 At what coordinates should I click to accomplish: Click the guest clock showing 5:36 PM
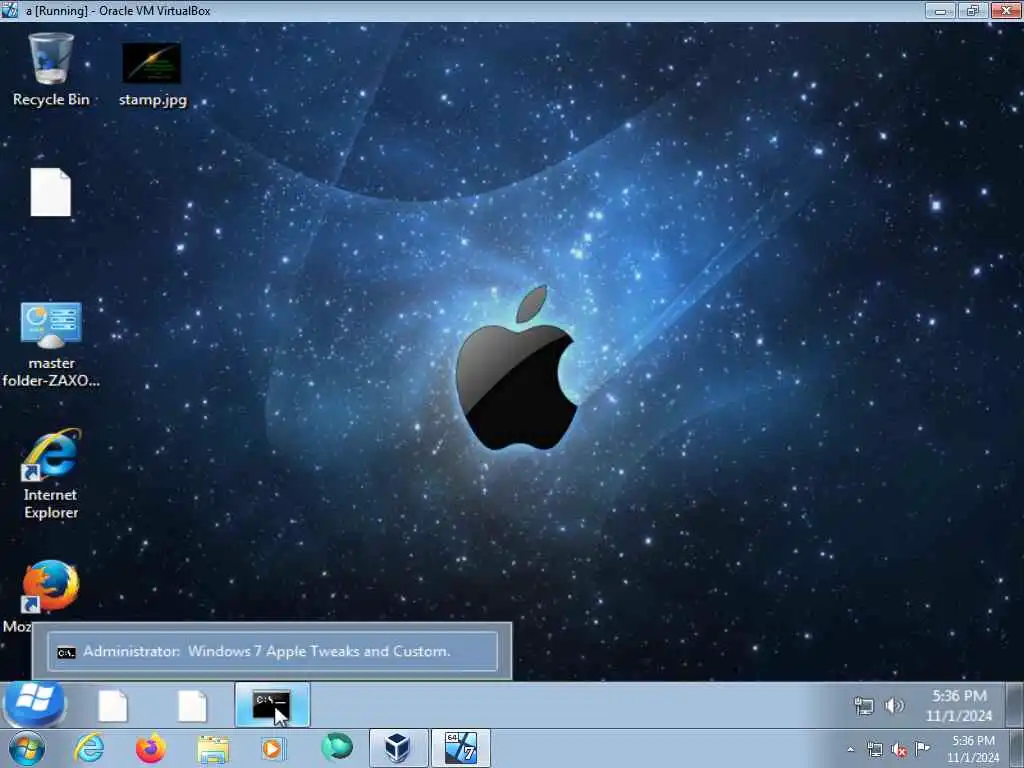click(959, 705)
